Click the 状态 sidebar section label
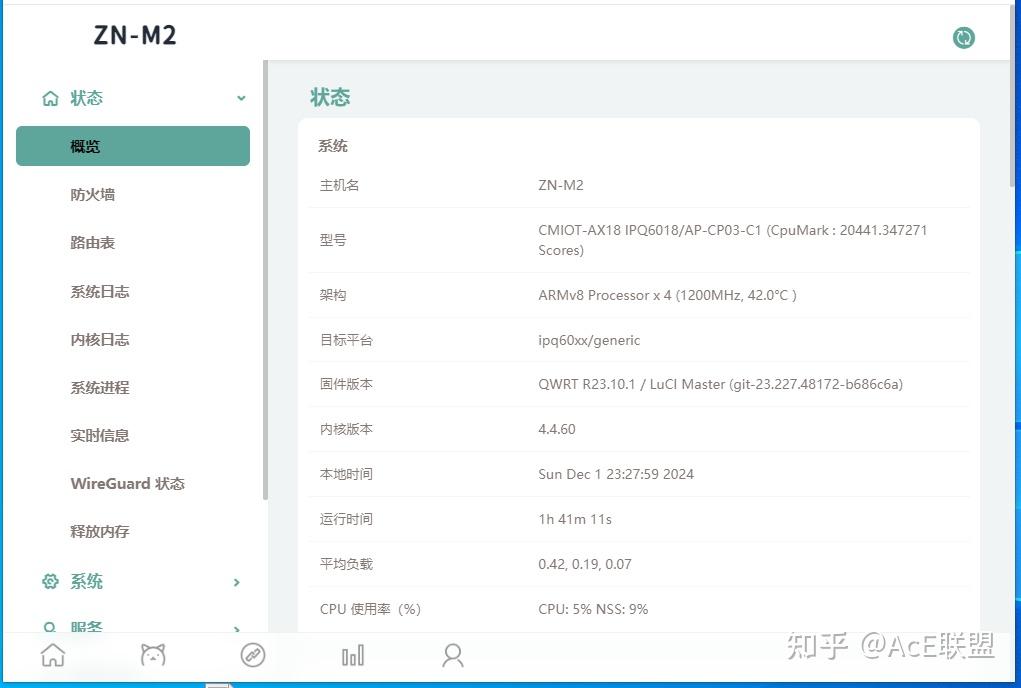1021x688 pixels. [87, 98]
